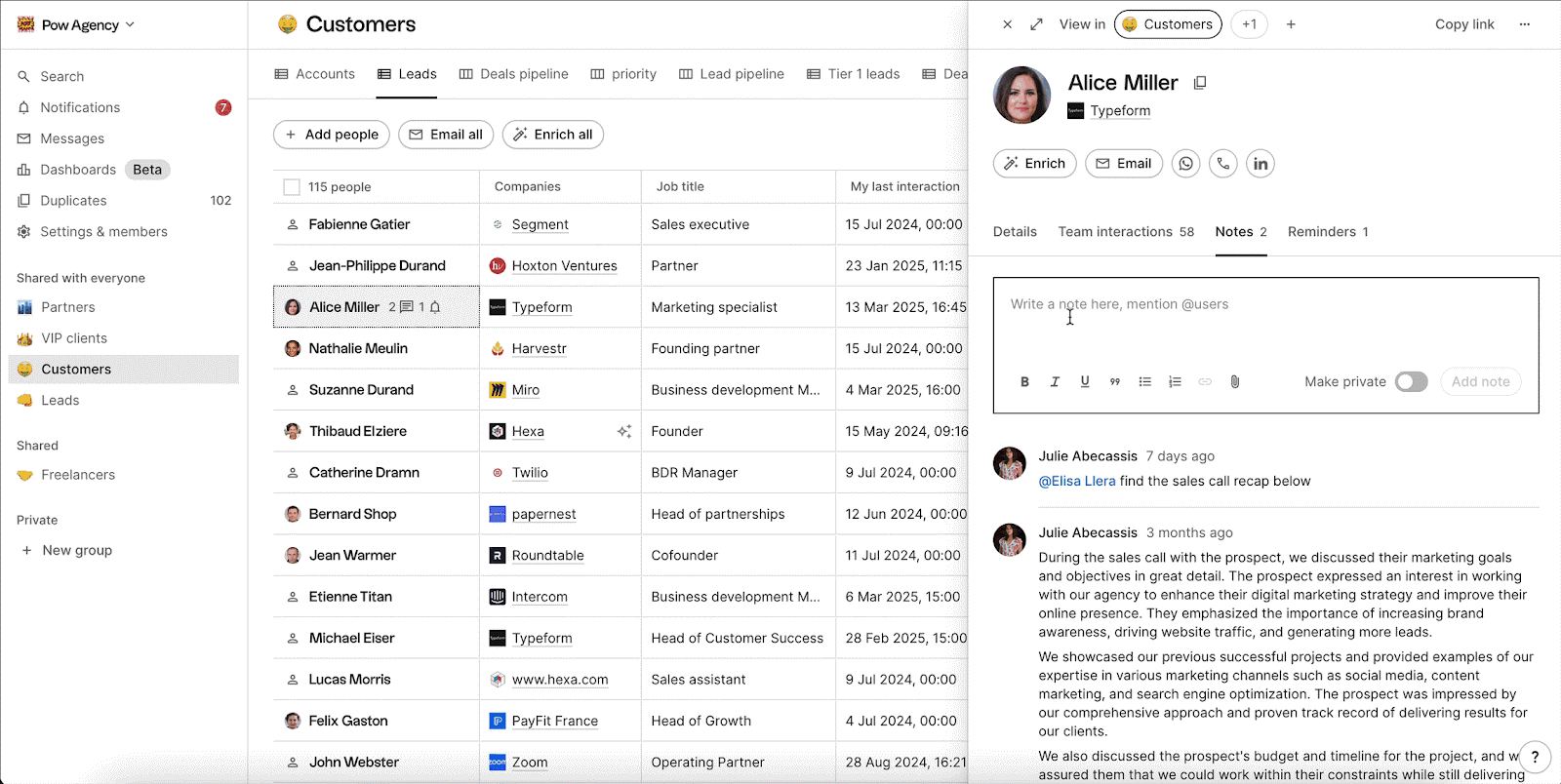Image resolution: width=1561 pixels, height=784 pixels.
Task: Expand contact panel to full screen
Action: (x=1036, y=24)
